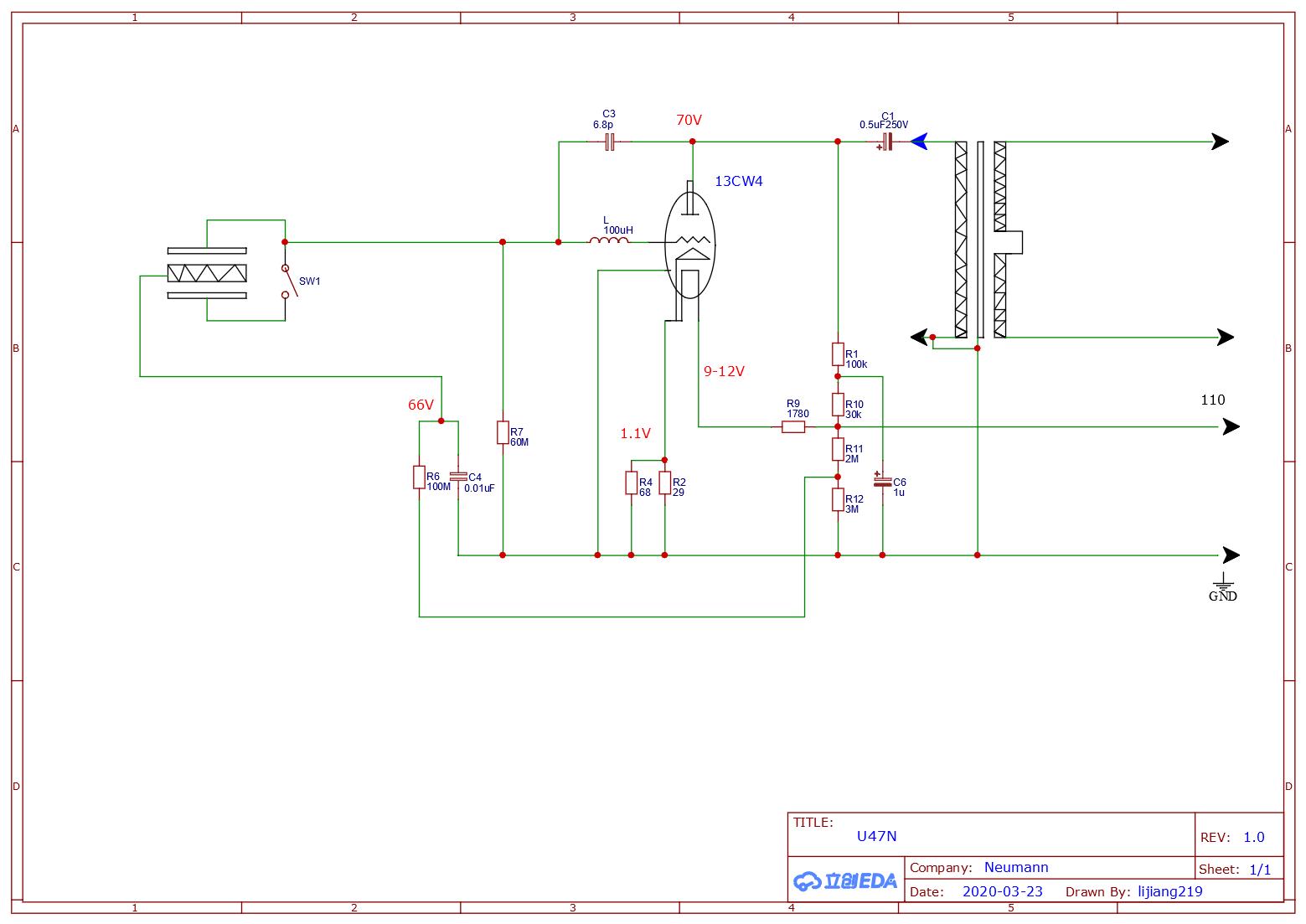The image size is (1306, 924).
Task: Select resistor R10 30k symbol
Action: (838, 405)
